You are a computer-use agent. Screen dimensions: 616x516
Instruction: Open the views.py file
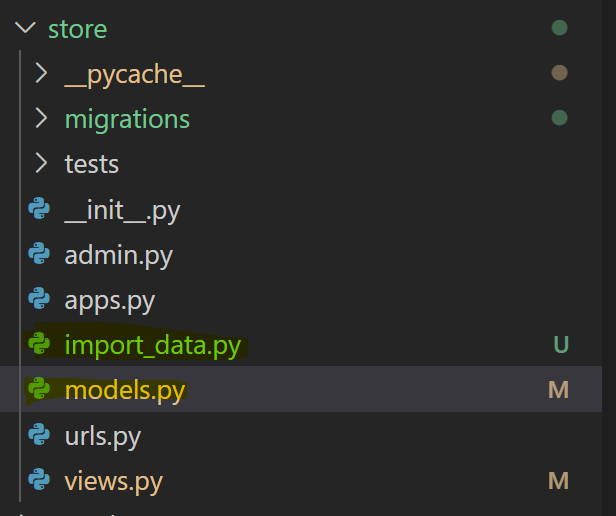tap(113, 482)
